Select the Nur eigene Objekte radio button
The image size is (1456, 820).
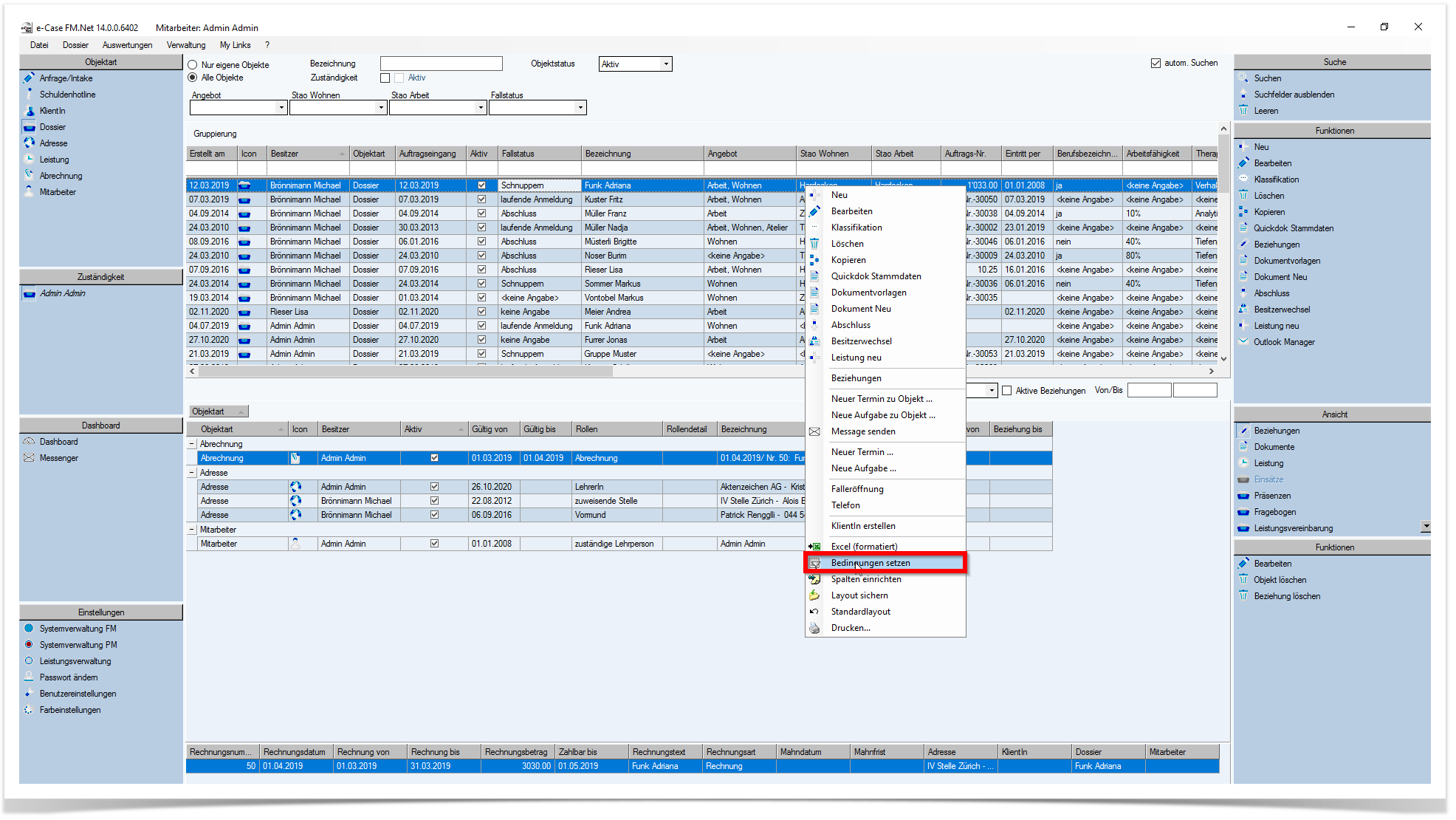[193, 64]
